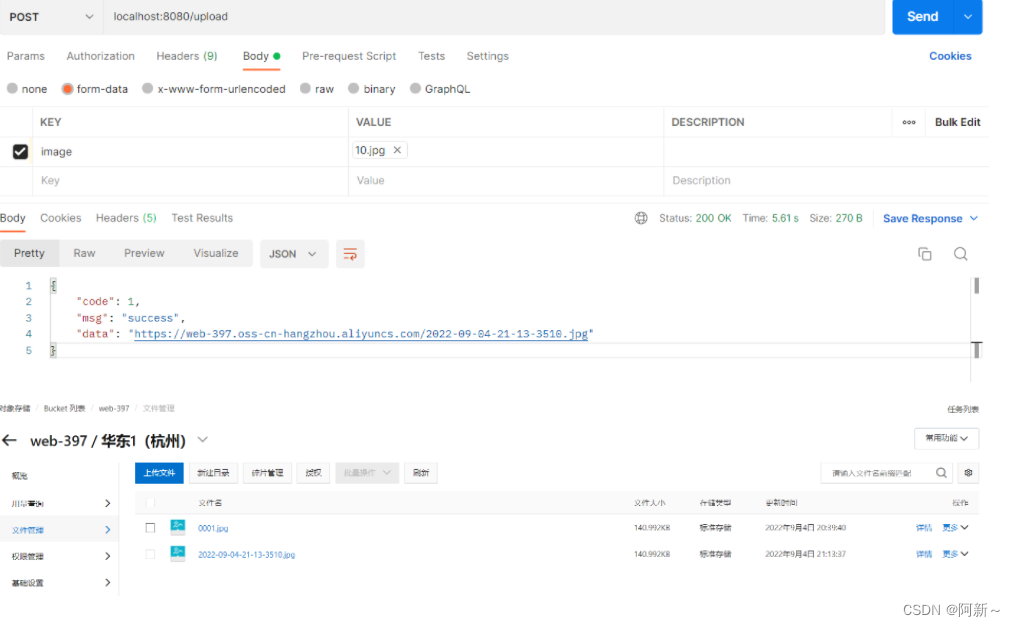Click the request URL field localhost:8080/upload
The width and height of the screenshot is (1015, 626).
[x=494, y=17]
